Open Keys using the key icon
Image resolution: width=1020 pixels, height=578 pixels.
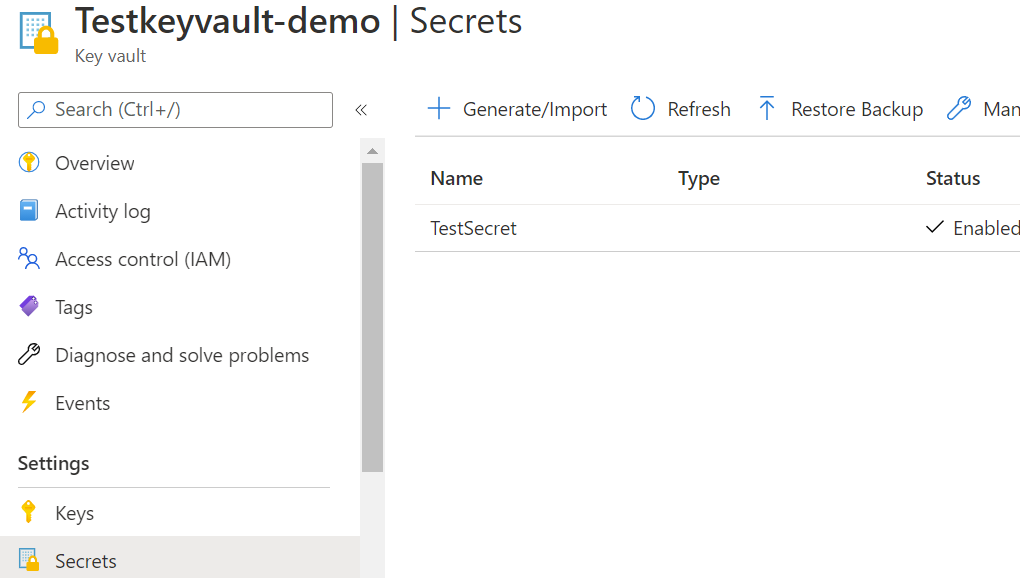pos(27,512)
